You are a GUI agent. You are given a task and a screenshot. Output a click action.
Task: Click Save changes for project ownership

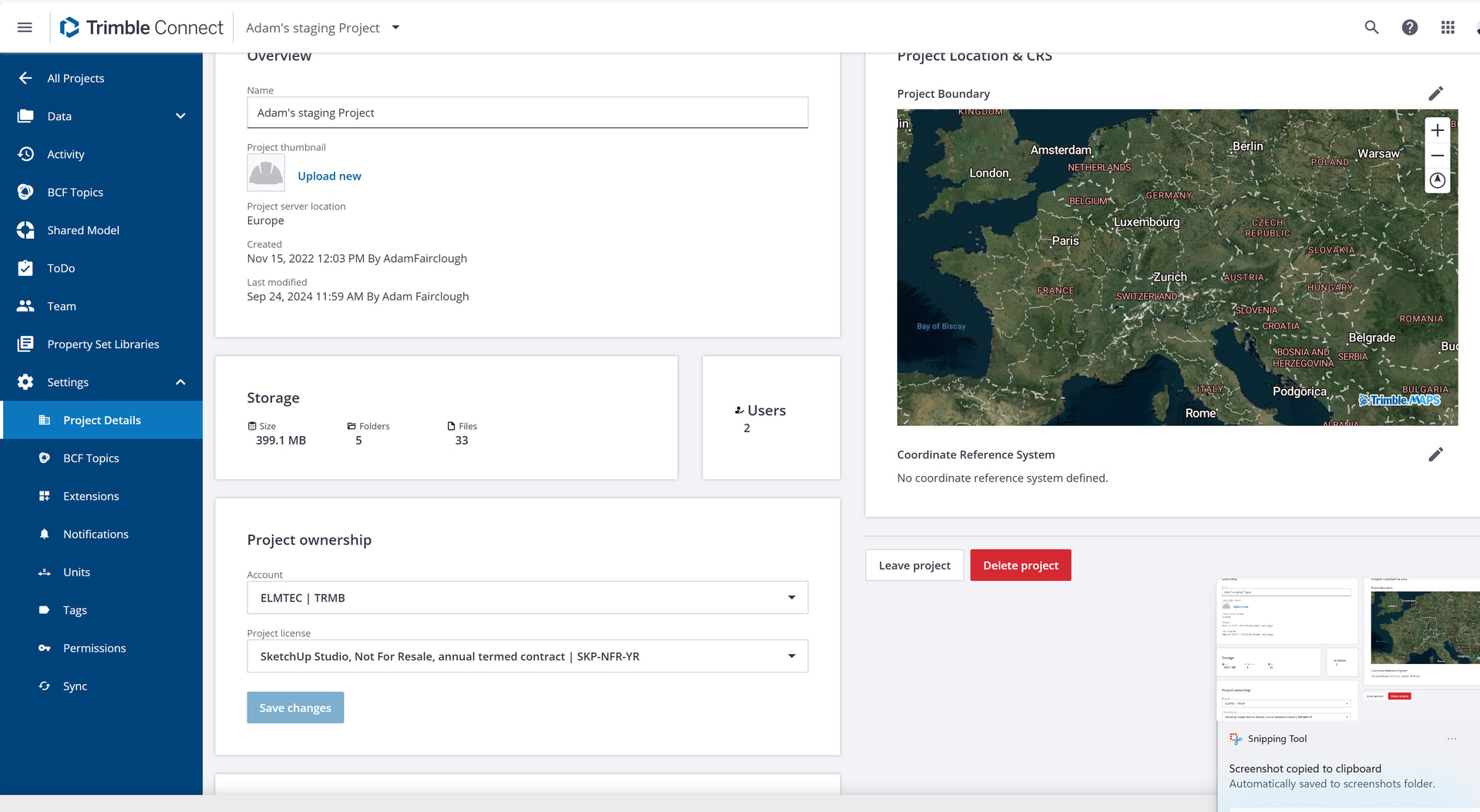[295, 707]
